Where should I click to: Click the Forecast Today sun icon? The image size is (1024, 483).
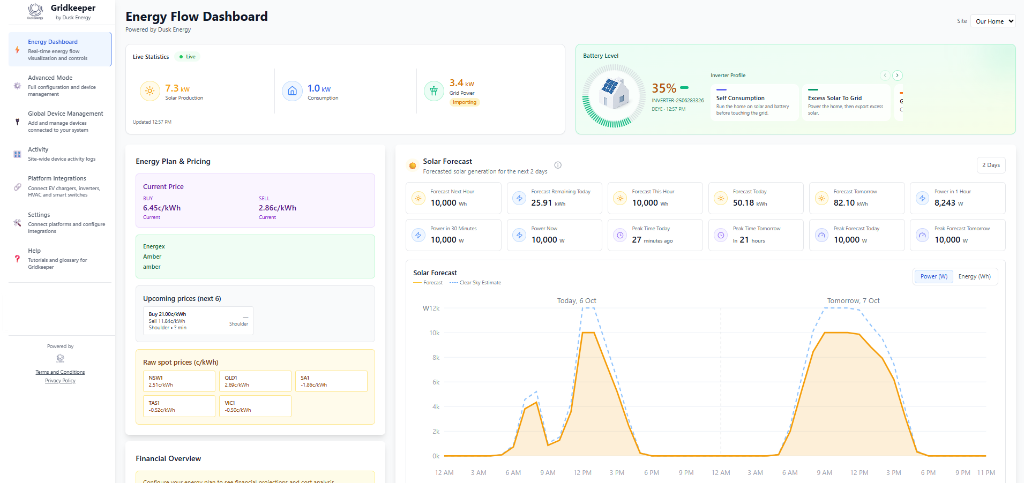pyautogui.click(x=721, y=198)
